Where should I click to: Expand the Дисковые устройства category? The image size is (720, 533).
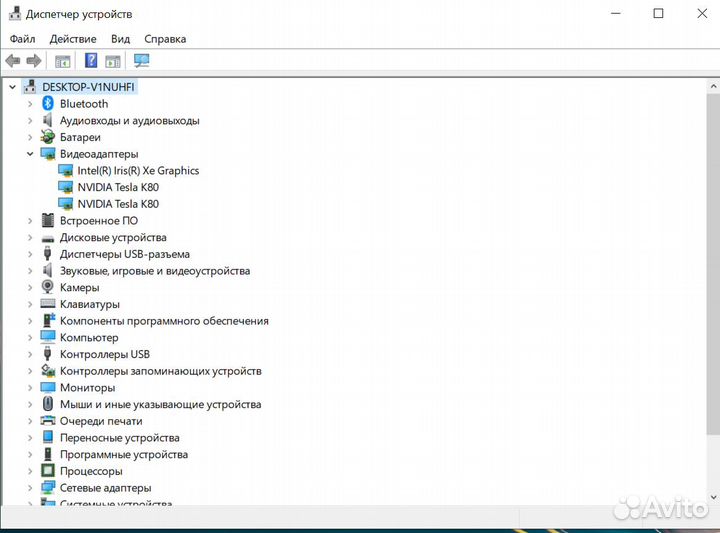pyautogui.click(x=30, y=238)
